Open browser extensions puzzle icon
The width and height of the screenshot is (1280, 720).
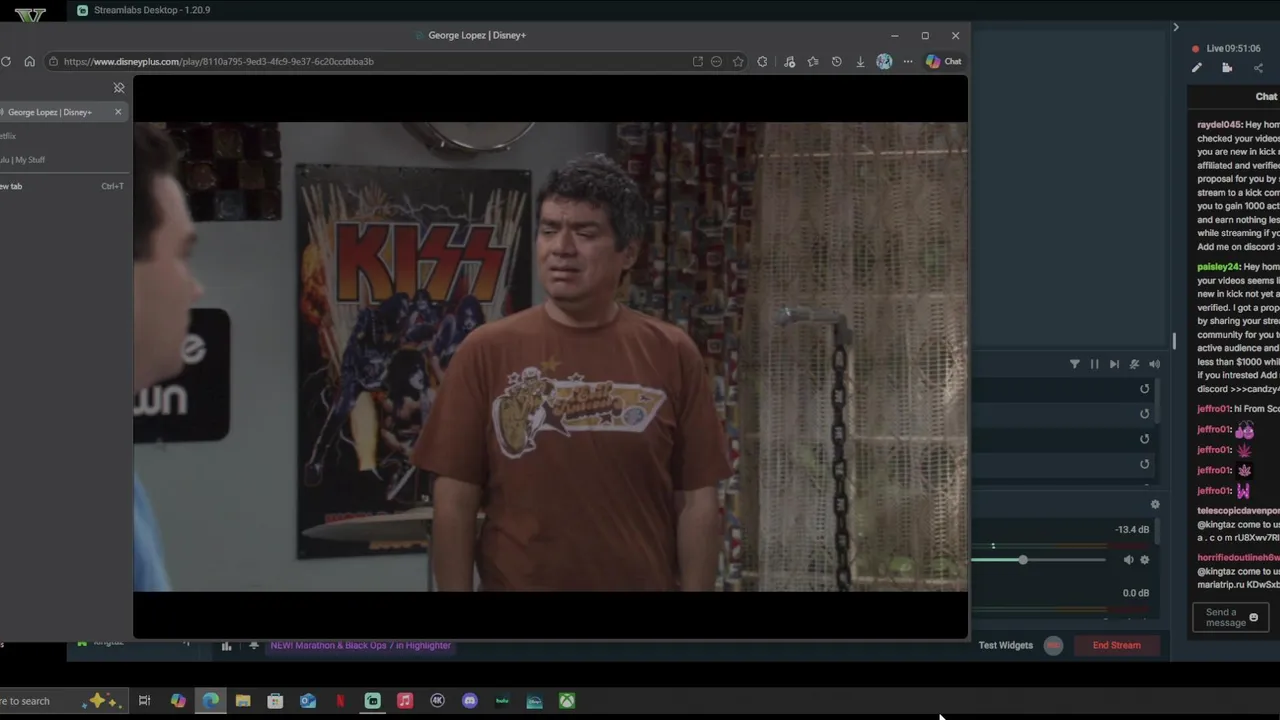coord(762,61)
